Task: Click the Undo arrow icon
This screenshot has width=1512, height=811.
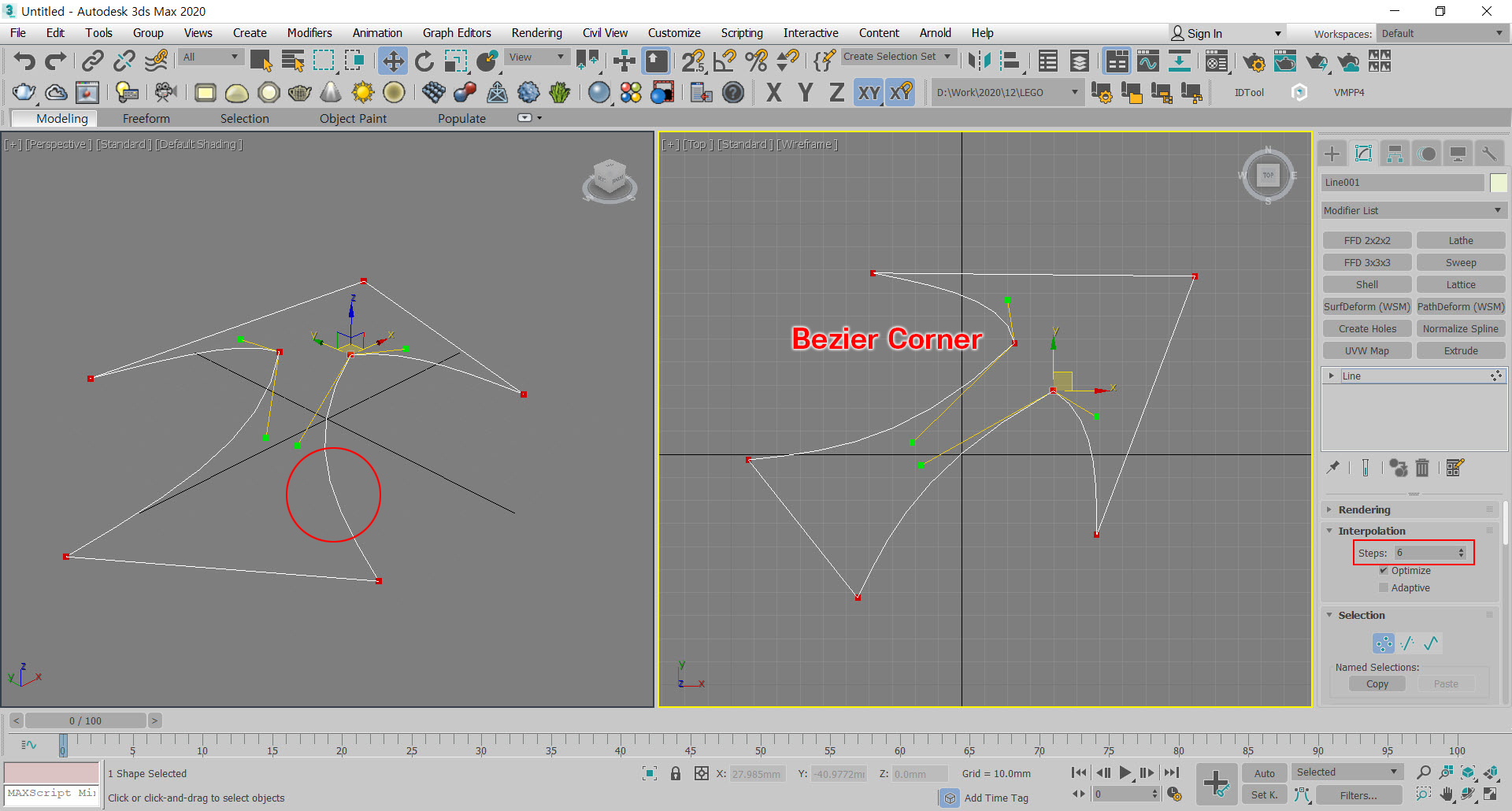Action: tap(24, 61)
